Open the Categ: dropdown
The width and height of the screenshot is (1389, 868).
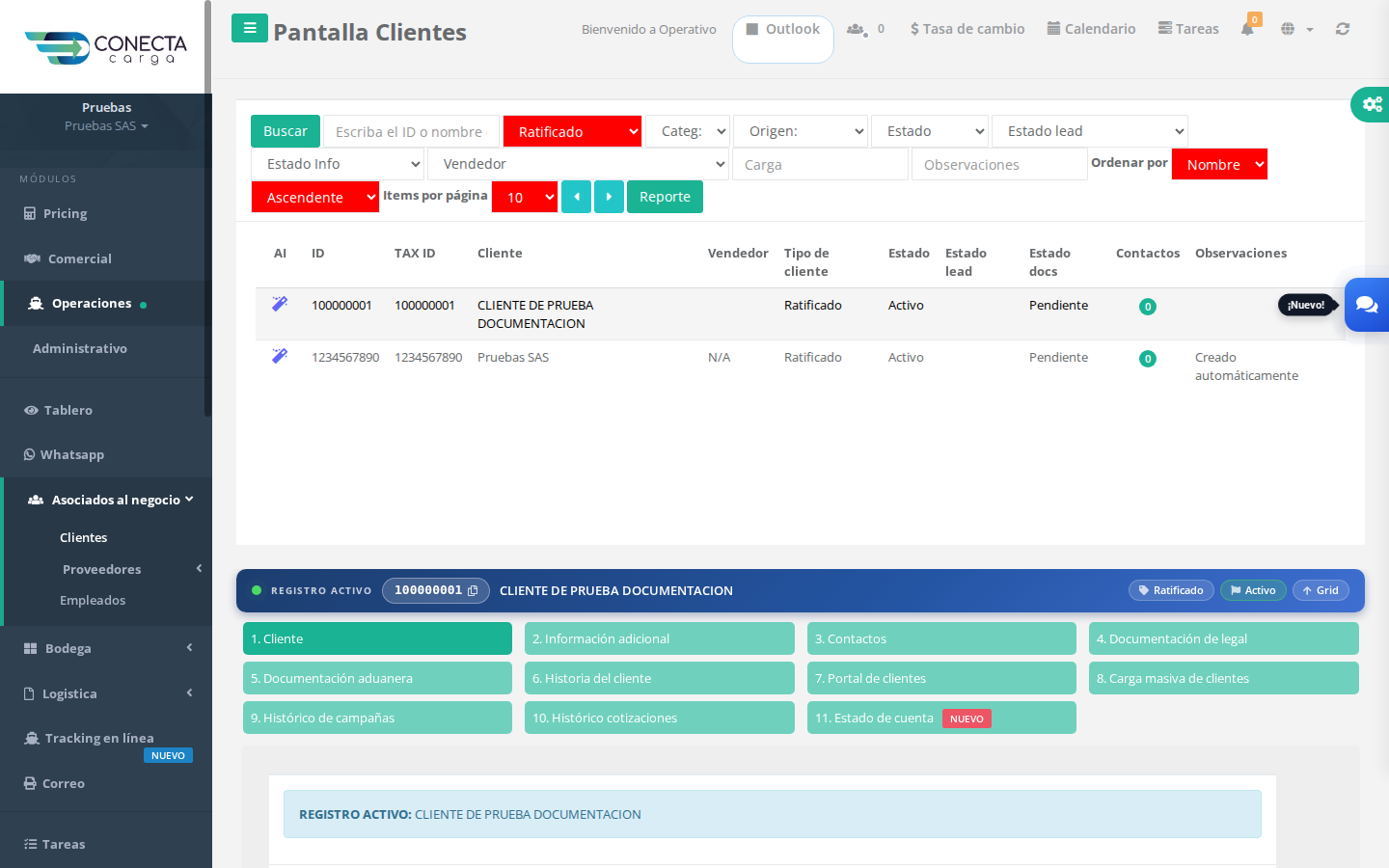(689, 131)
